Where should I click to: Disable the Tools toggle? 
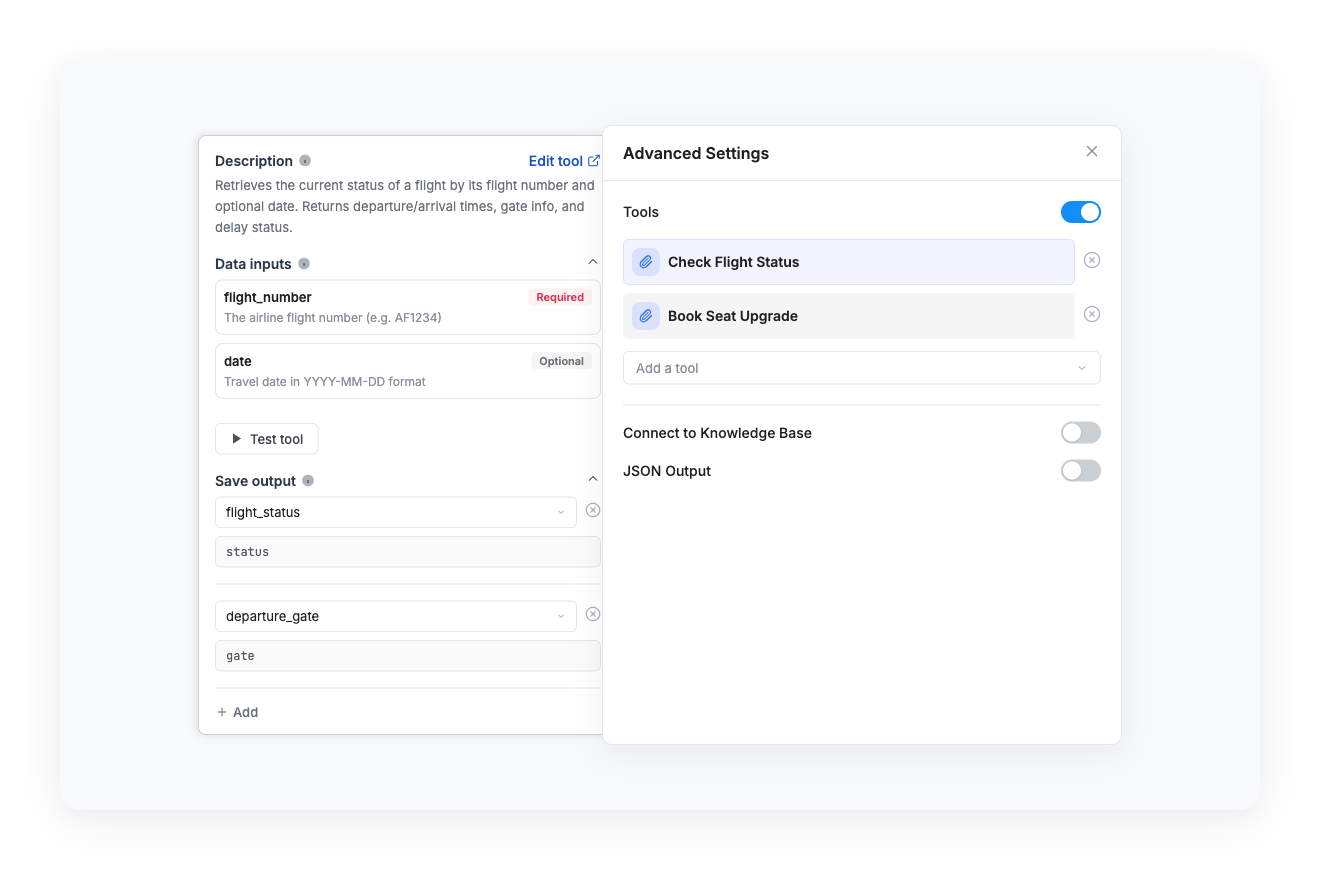point(1081,212)
